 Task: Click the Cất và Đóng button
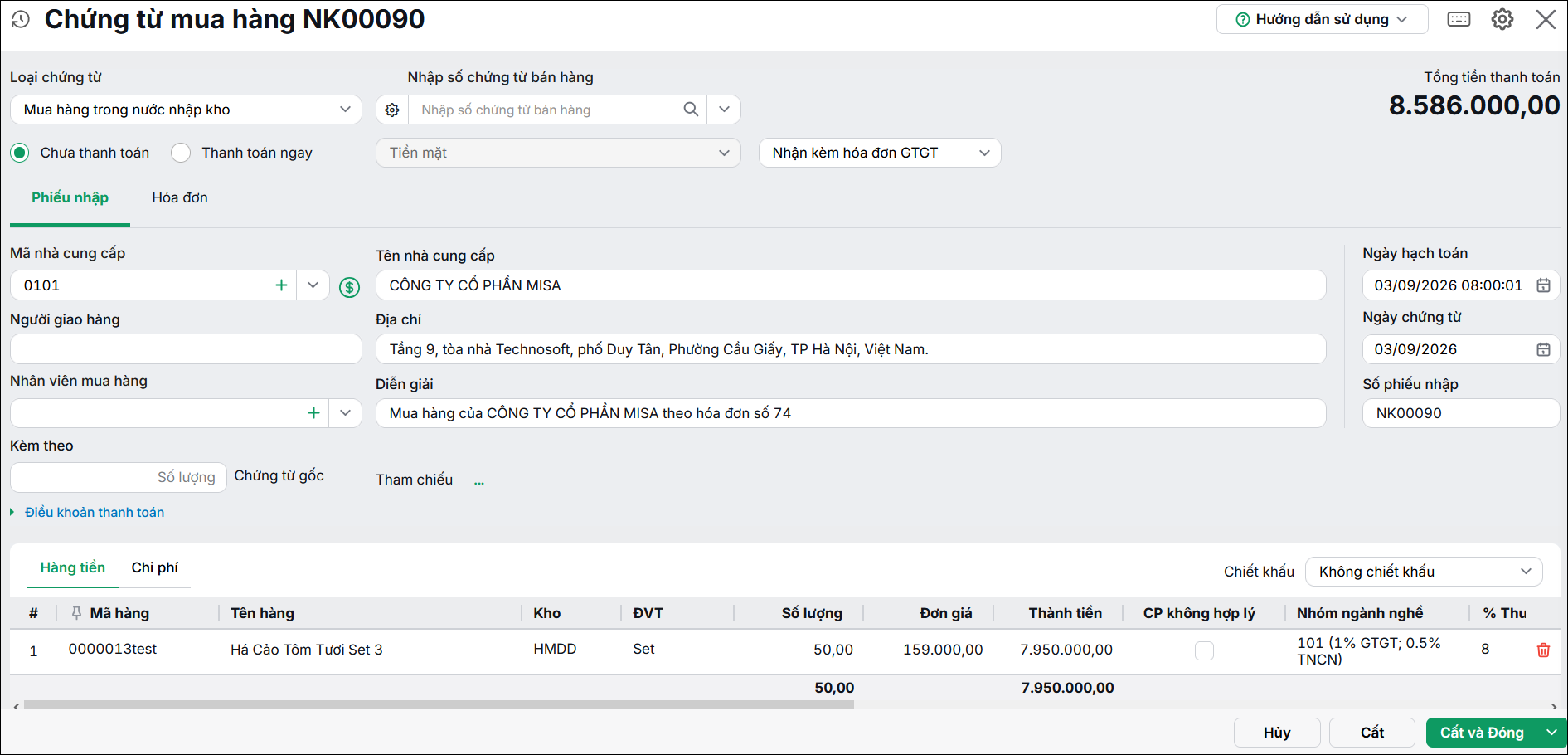coord(1482,733)
